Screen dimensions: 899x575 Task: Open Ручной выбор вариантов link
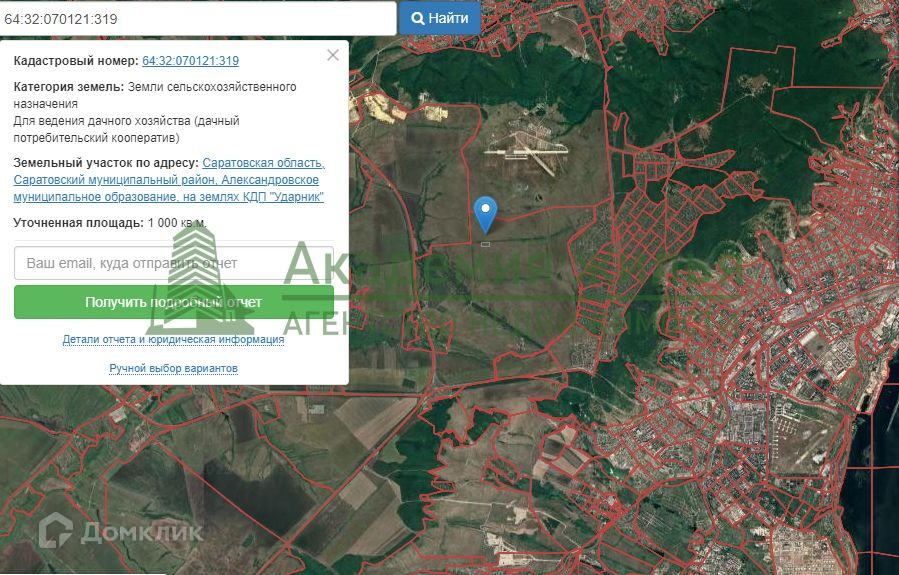(x=173, y=368)
